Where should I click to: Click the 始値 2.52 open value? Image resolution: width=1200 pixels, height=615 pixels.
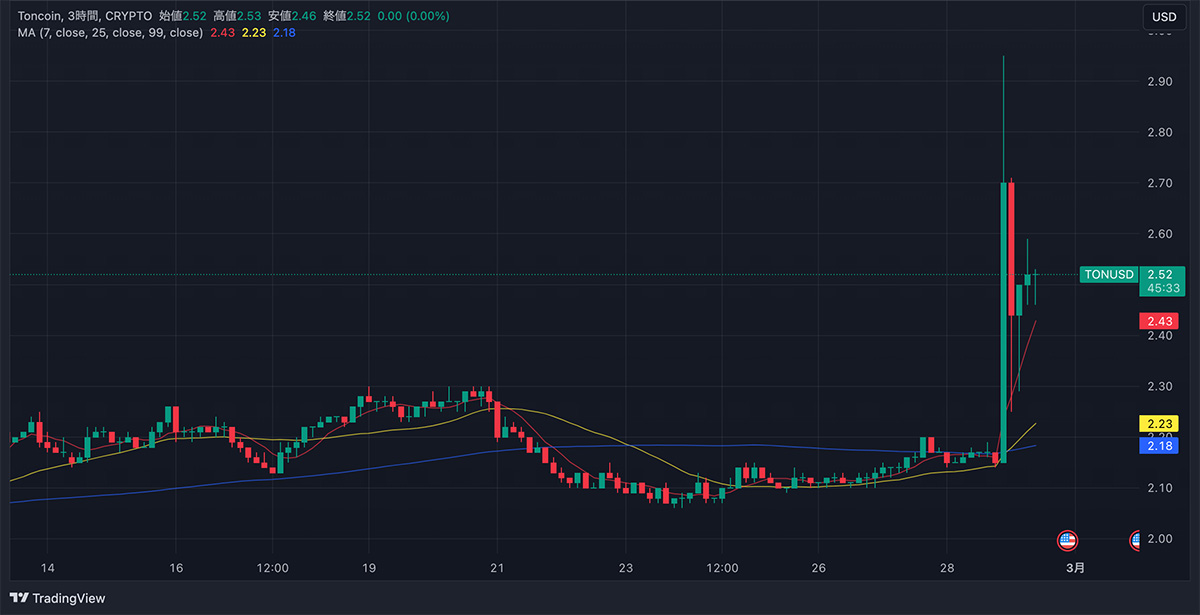click(182, 17)
